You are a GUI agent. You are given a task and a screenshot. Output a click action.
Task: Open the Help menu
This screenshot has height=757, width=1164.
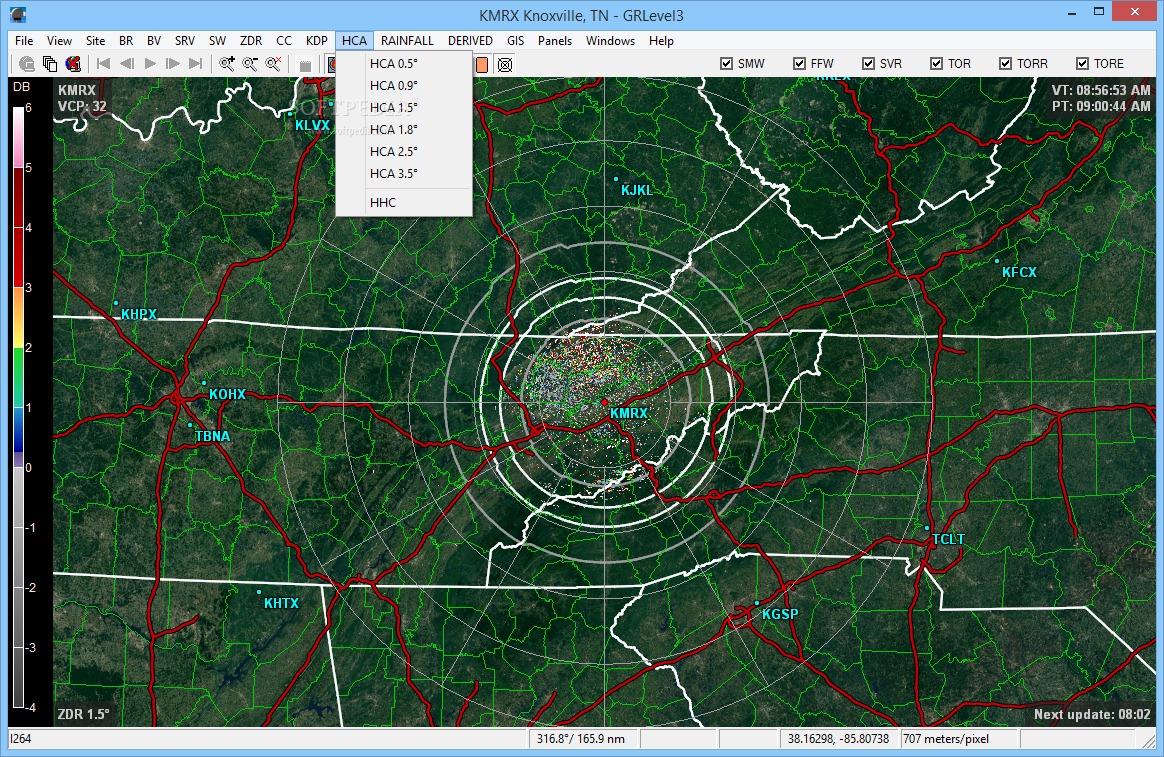point(661,41)
